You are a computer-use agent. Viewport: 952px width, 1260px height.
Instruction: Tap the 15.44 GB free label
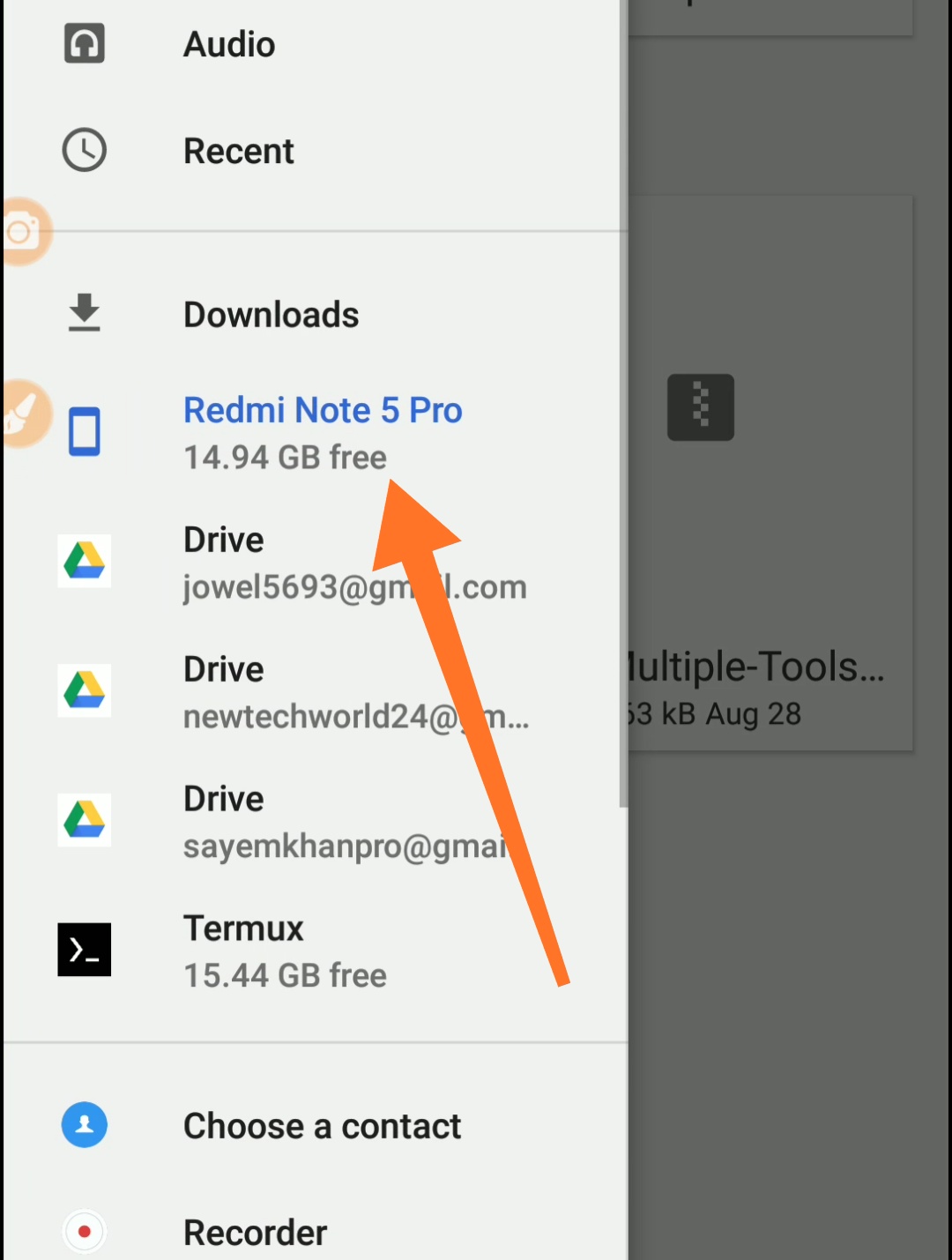pos(285,975)
